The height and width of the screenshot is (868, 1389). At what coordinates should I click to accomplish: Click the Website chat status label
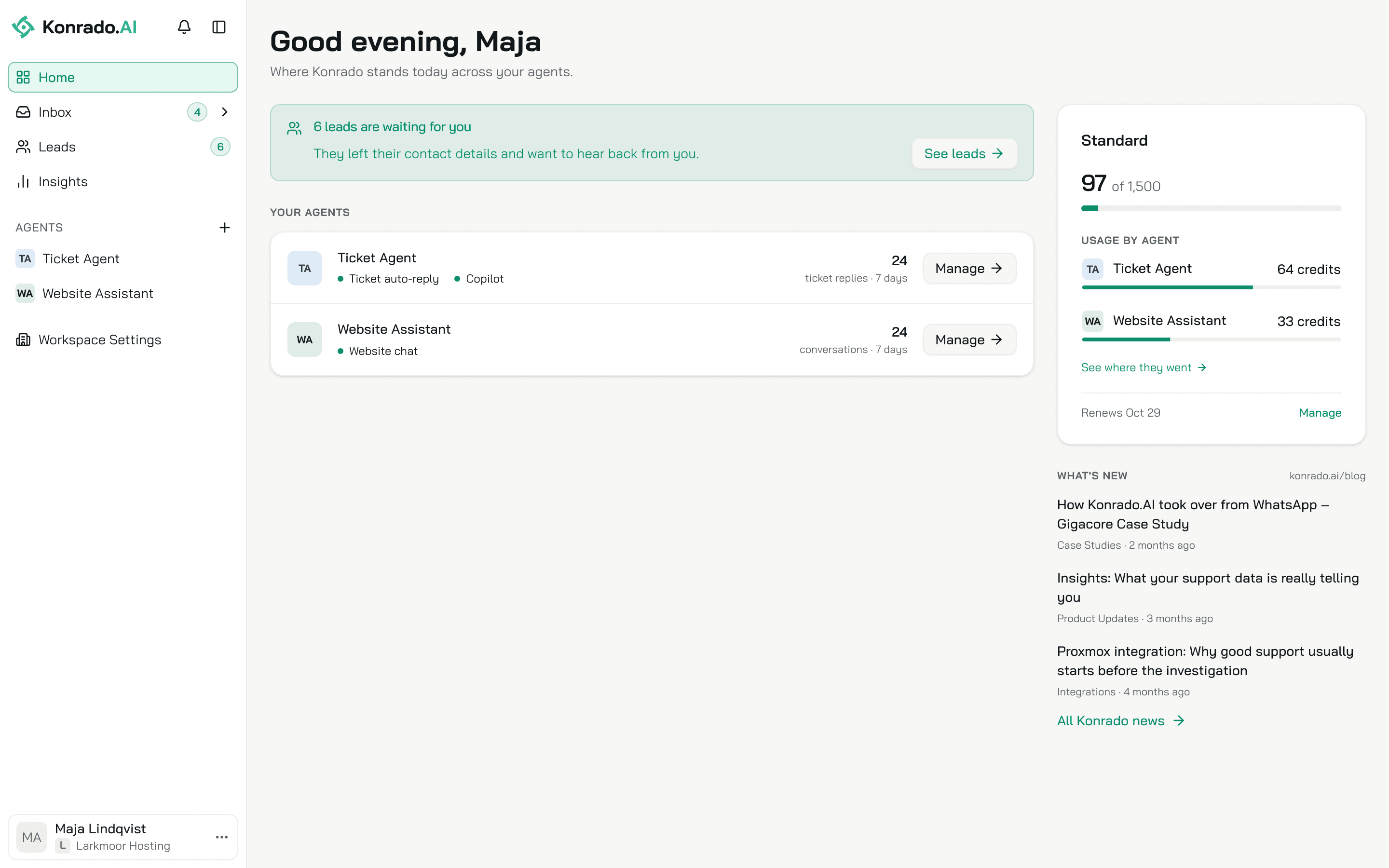pyautogui.click(x=383, y=352)
